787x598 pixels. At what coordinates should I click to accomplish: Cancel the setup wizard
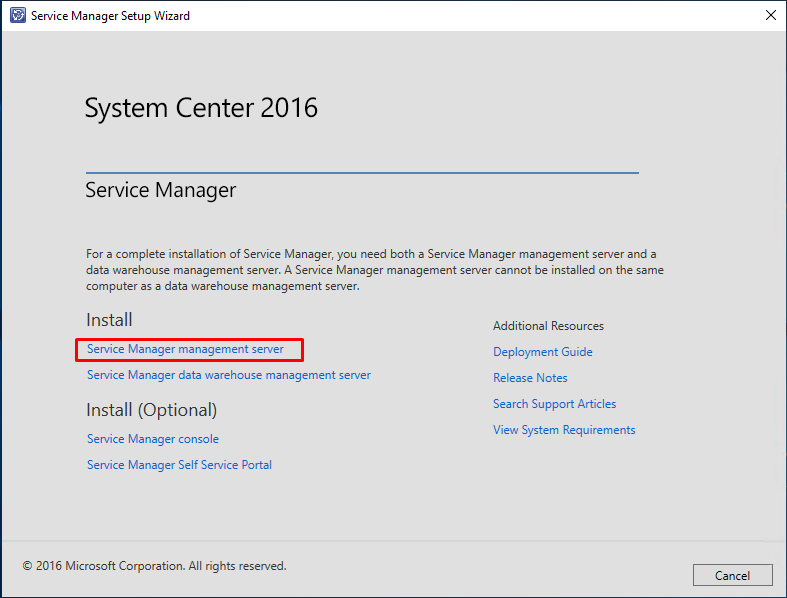732,575
